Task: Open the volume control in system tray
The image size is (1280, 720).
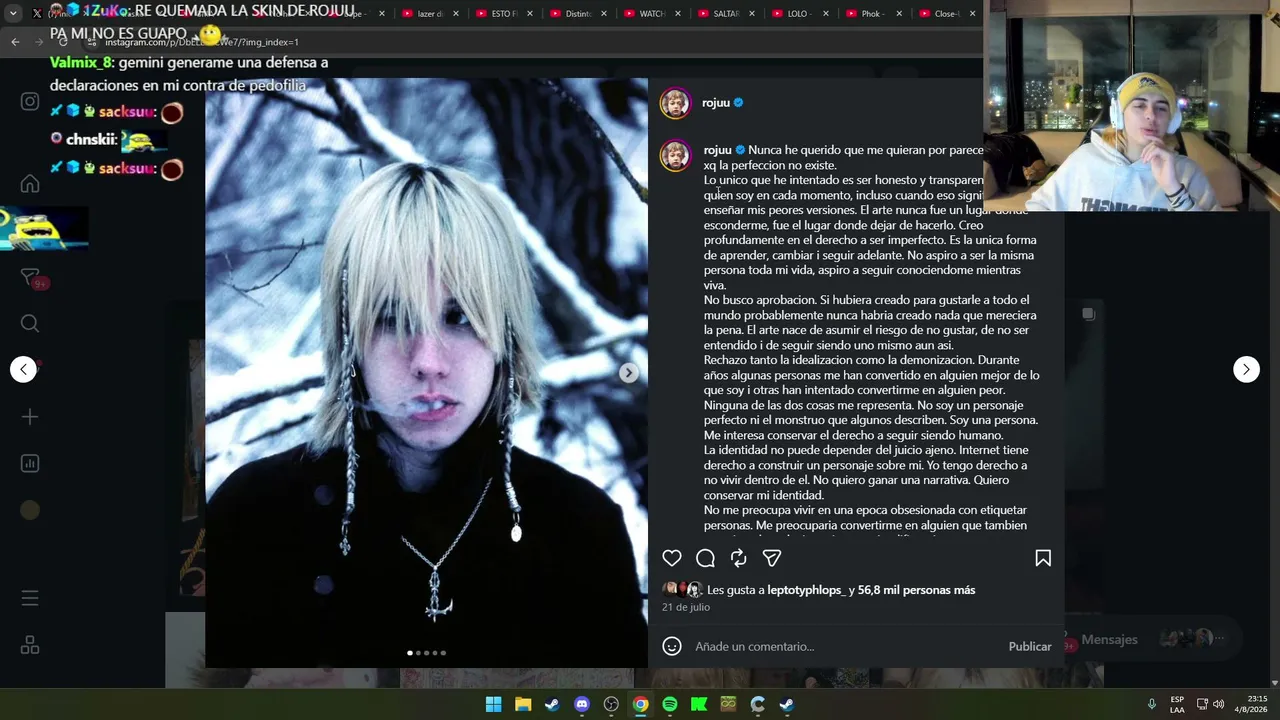Action: (x=1218, y=704)
